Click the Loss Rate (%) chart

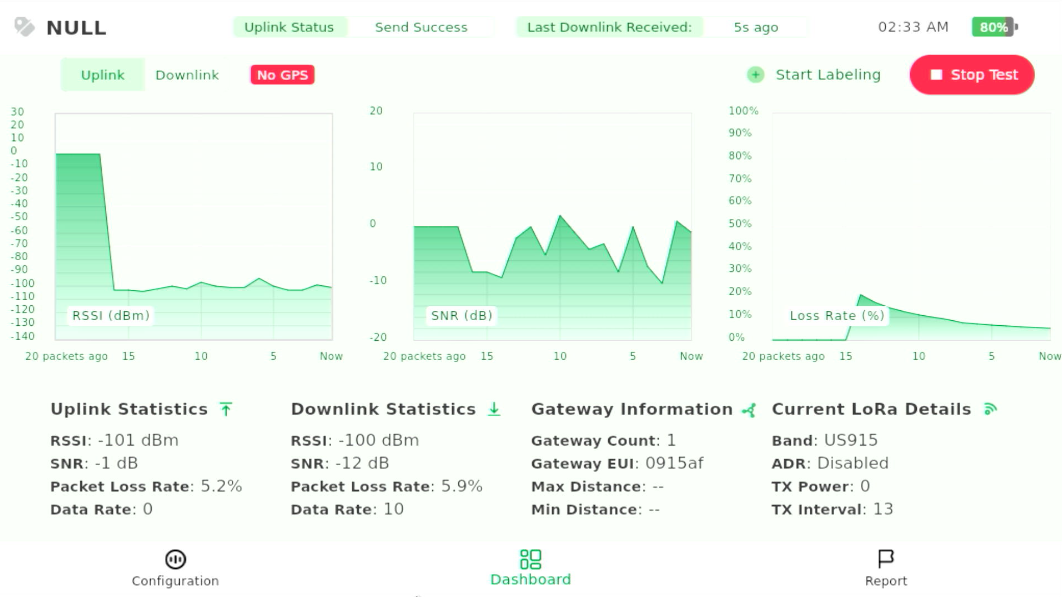tap(910, 227)
